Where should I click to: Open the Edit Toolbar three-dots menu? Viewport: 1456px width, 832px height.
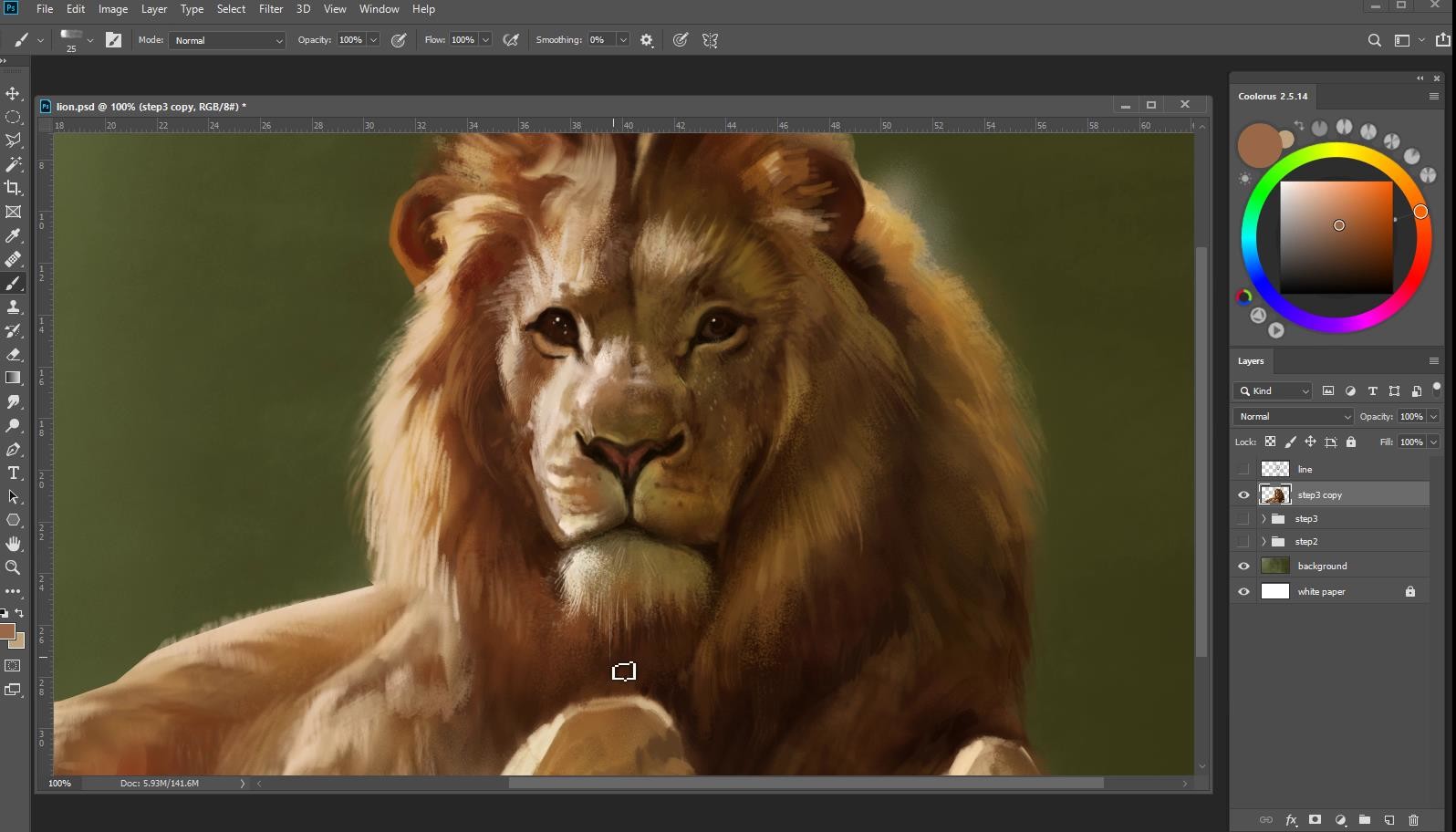(x=13, y=591)
